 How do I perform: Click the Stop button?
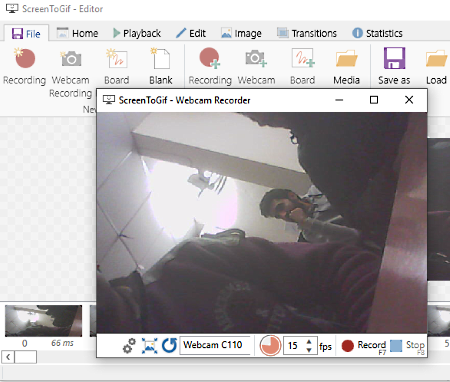coord(407,346)
